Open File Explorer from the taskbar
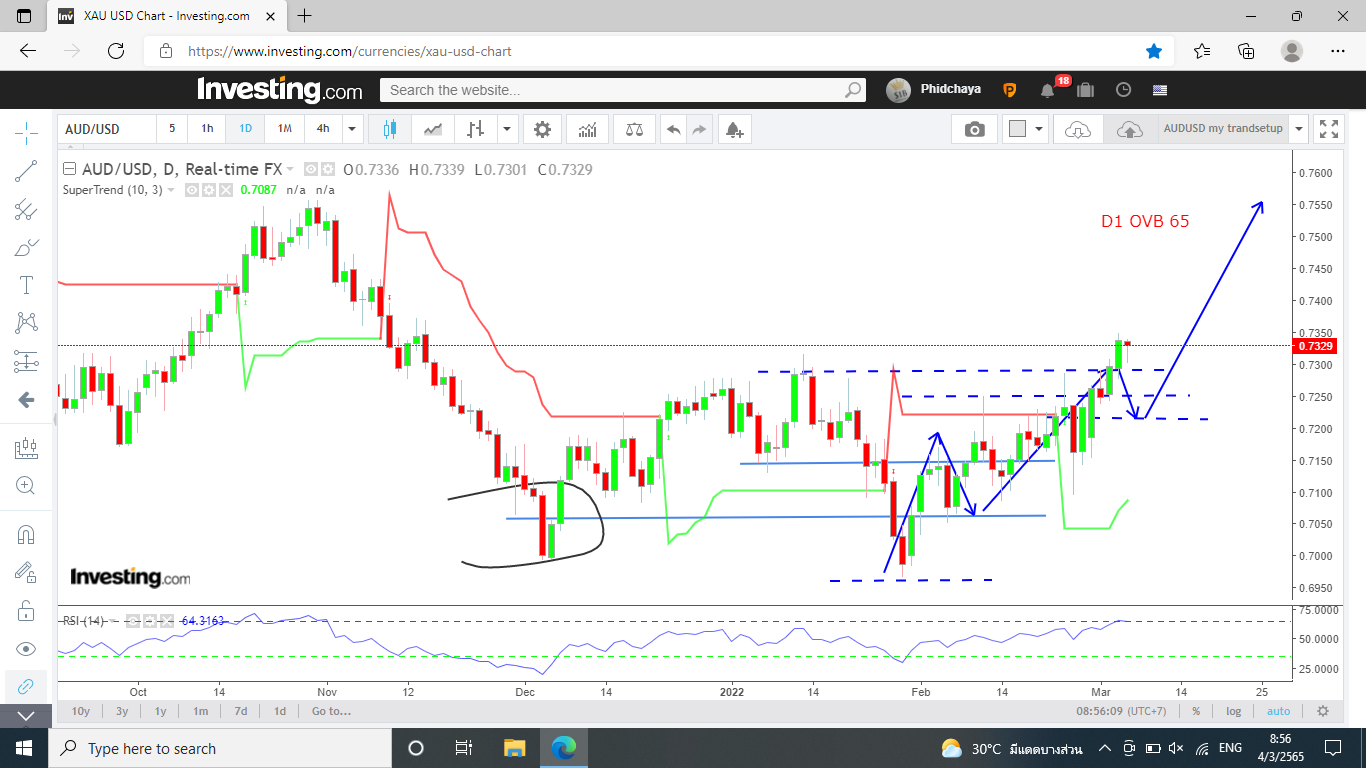The image size is (1366, 768). coord(515,748)
